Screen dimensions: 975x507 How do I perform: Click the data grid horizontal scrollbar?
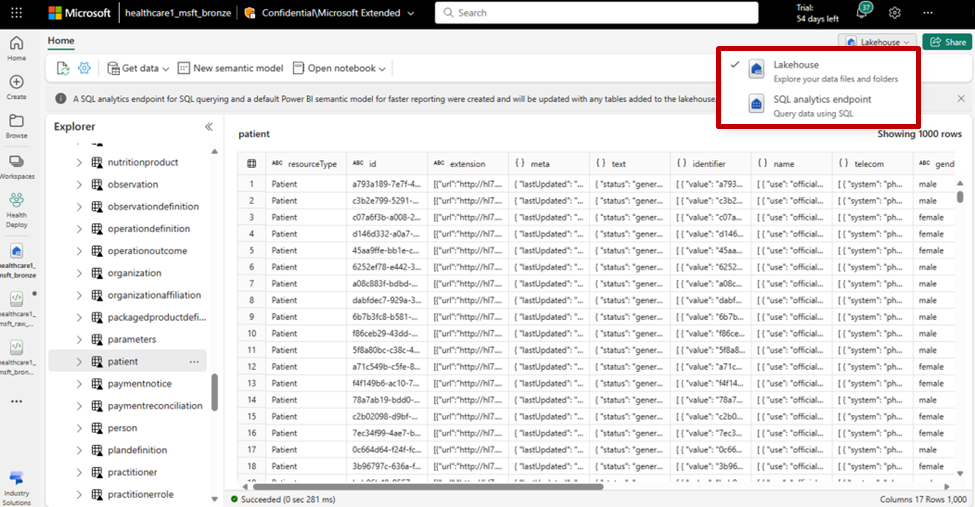[x=428, y=487]
